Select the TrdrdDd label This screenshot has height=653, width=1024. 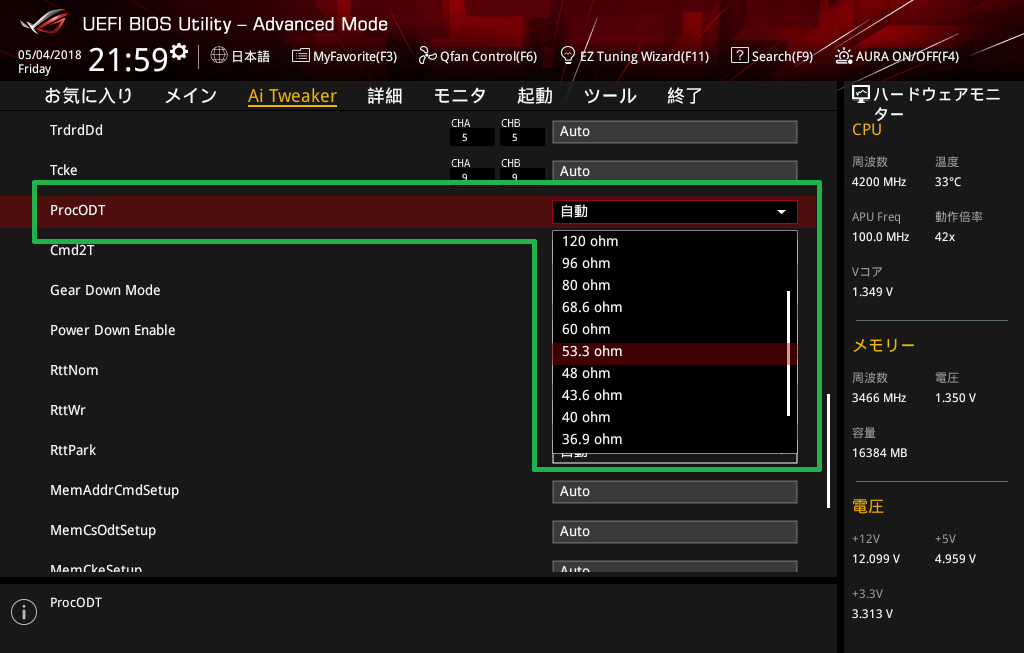coord(76,130)
